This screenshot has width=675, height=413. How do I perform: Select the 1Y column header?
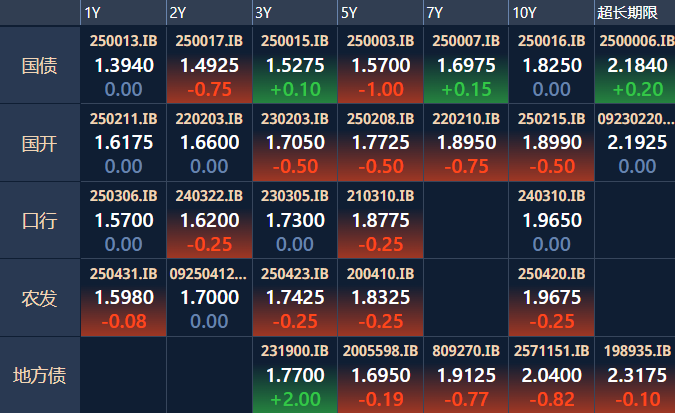[x=123, y=12]
